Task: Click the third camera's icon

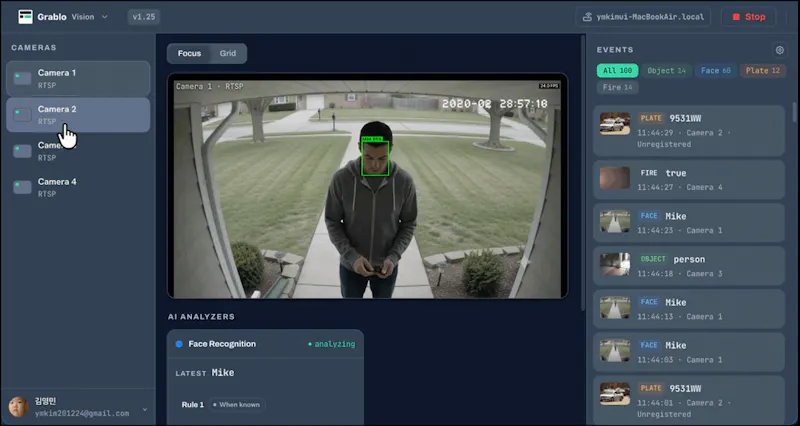Action: pos(22,151)
